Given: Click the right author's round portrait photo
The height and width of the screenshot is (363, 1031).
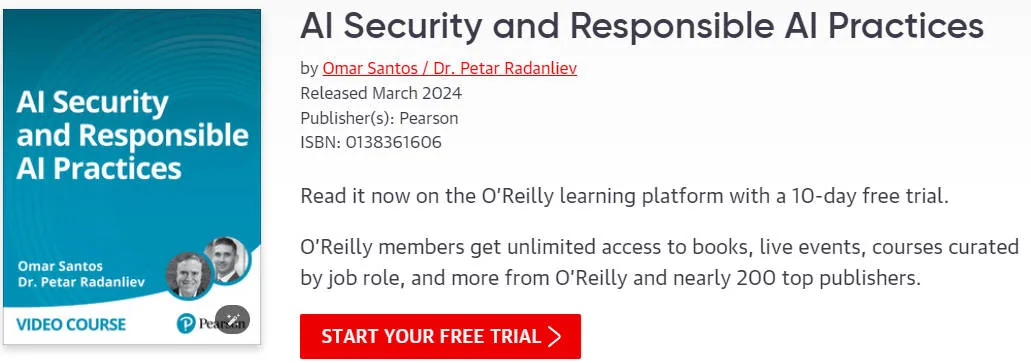Looking at the screenshot, I should (x=227, y=258).
